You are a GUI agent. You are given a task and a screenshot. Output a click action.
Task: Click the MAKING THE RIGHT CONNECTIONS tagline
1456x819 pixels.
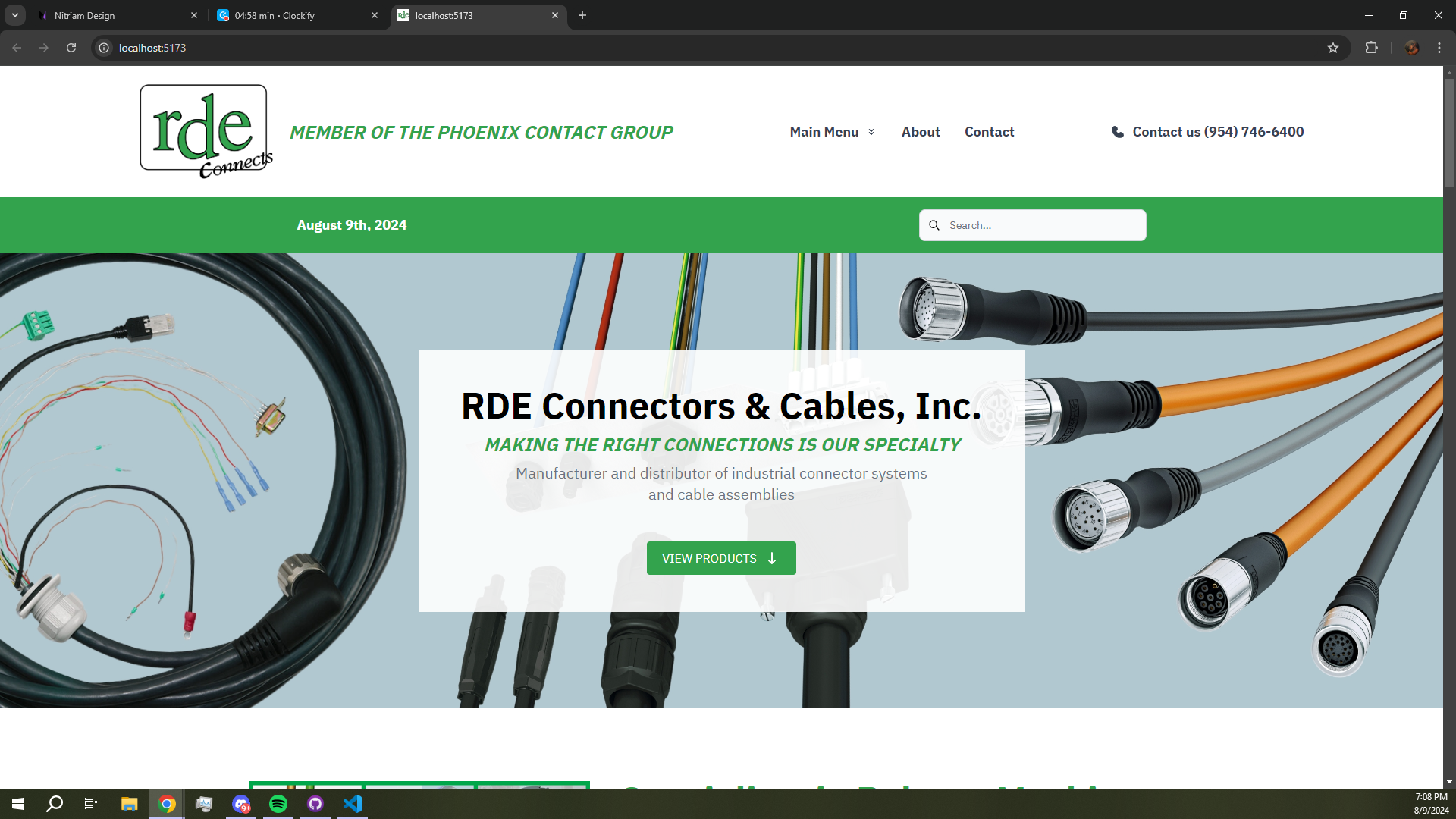723,445
